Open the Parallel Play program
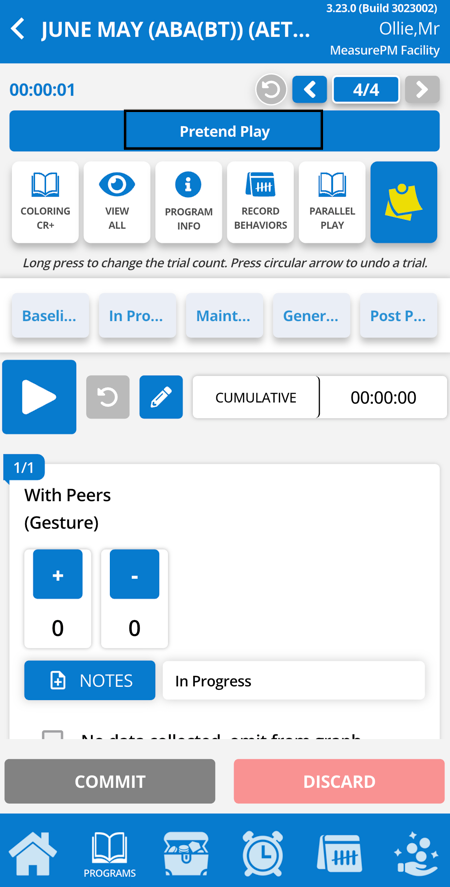This screenshot has width=450, height=887. coord(332,203)
